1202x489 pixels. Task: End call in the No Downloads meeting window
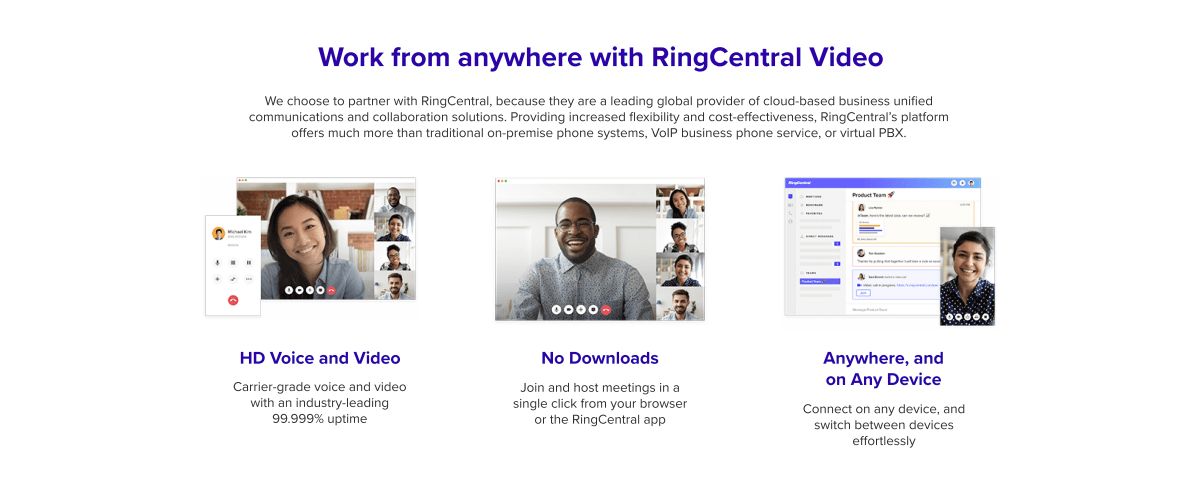coord(606,310)
